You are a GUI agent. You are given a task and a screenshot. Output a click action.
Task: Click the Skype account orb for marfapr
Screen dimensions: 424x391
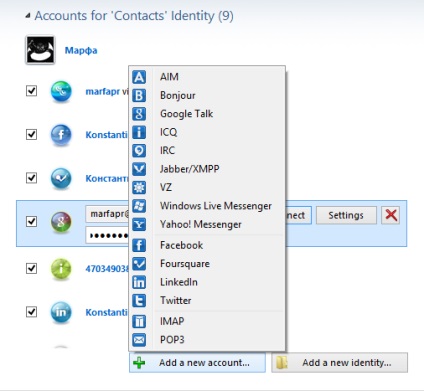61,91
